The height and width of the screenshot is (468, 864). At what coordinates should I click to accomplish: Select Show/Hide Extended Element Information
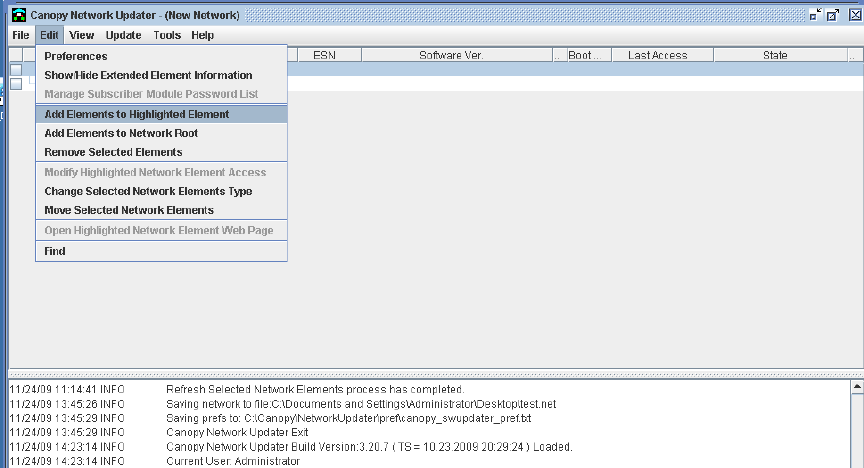point(161,75)
